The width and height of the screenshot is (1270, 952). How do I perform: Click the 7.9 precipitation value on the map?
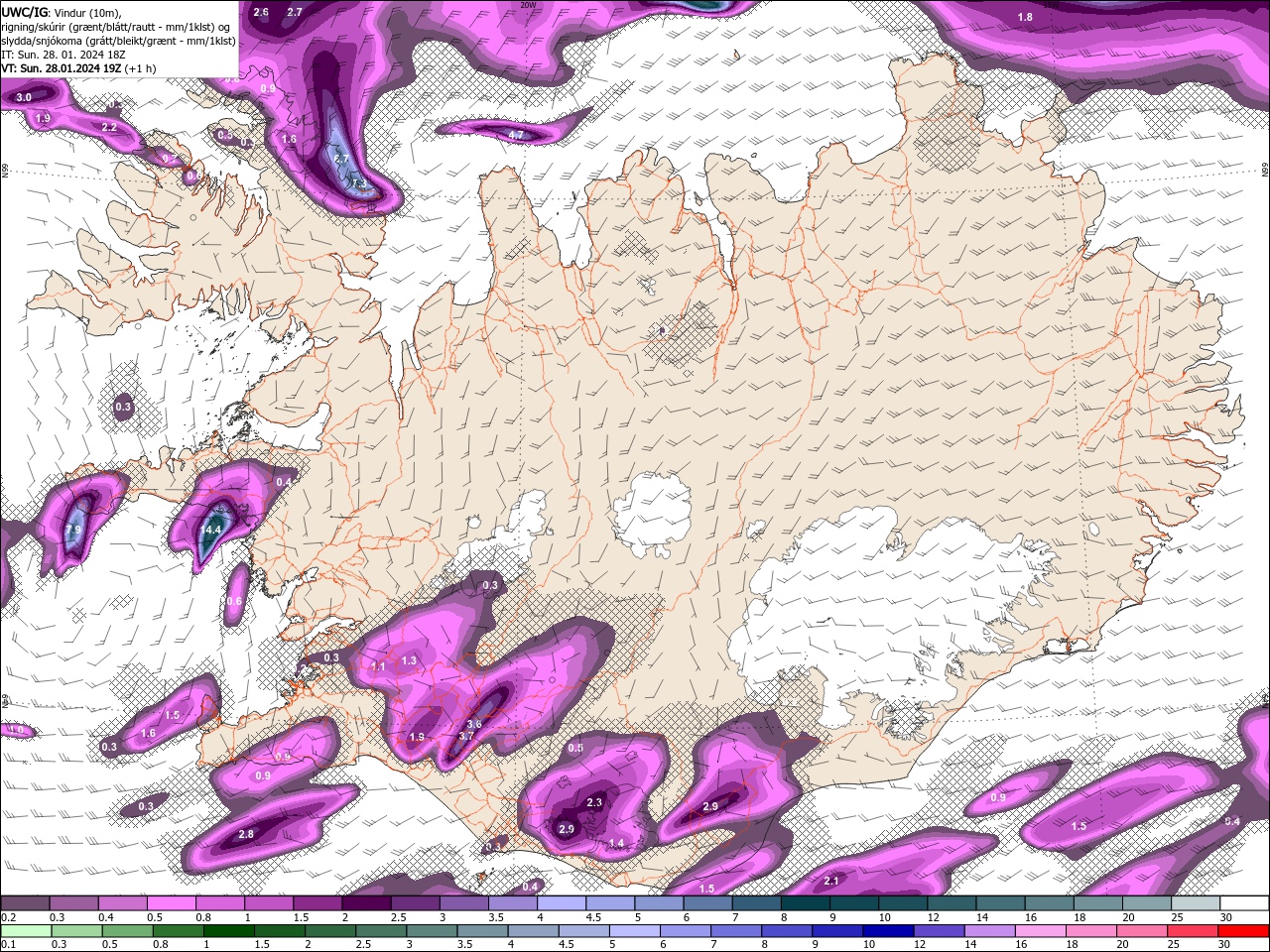pos(73,531)
